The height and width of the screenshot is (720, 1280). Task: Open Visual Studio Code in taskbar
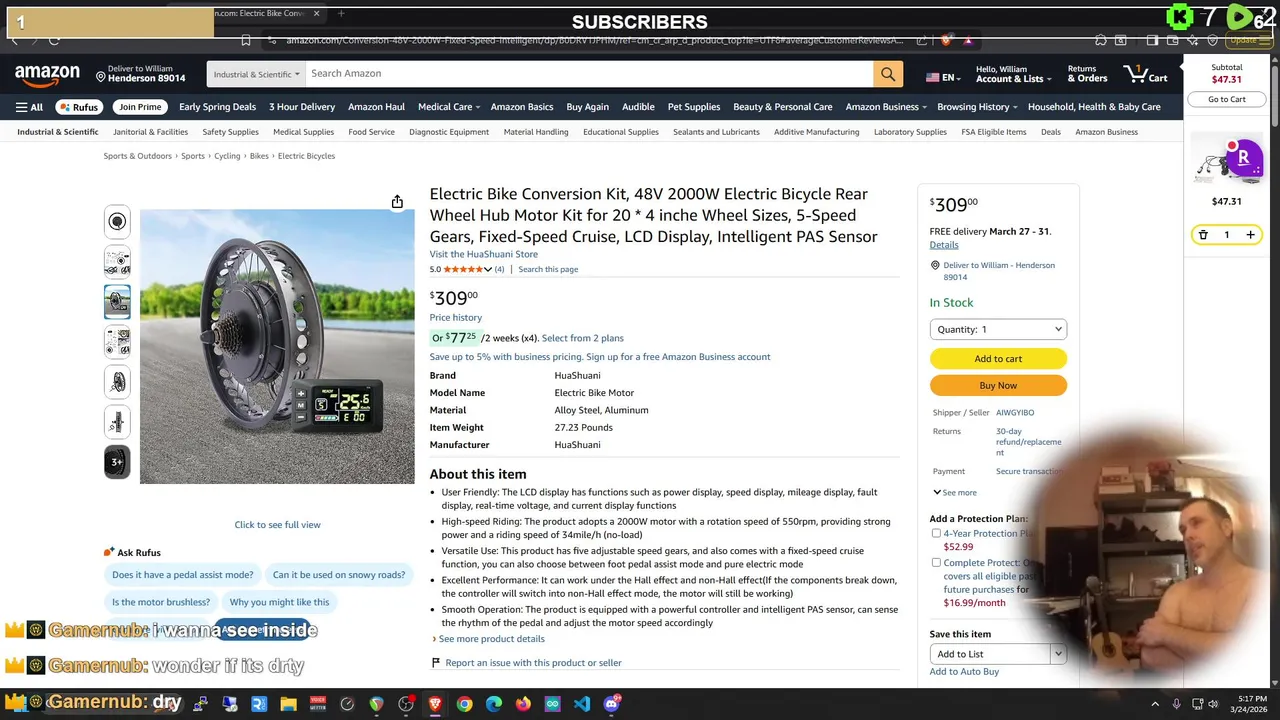click(582, 704)
